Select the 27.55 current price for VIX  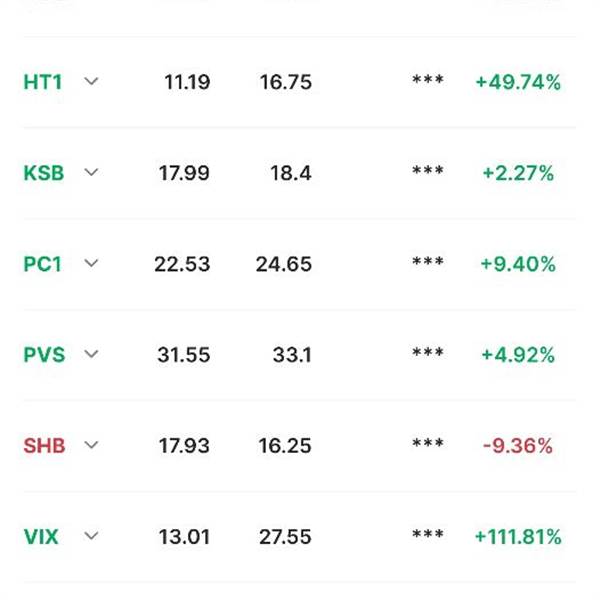click(285, 536)
